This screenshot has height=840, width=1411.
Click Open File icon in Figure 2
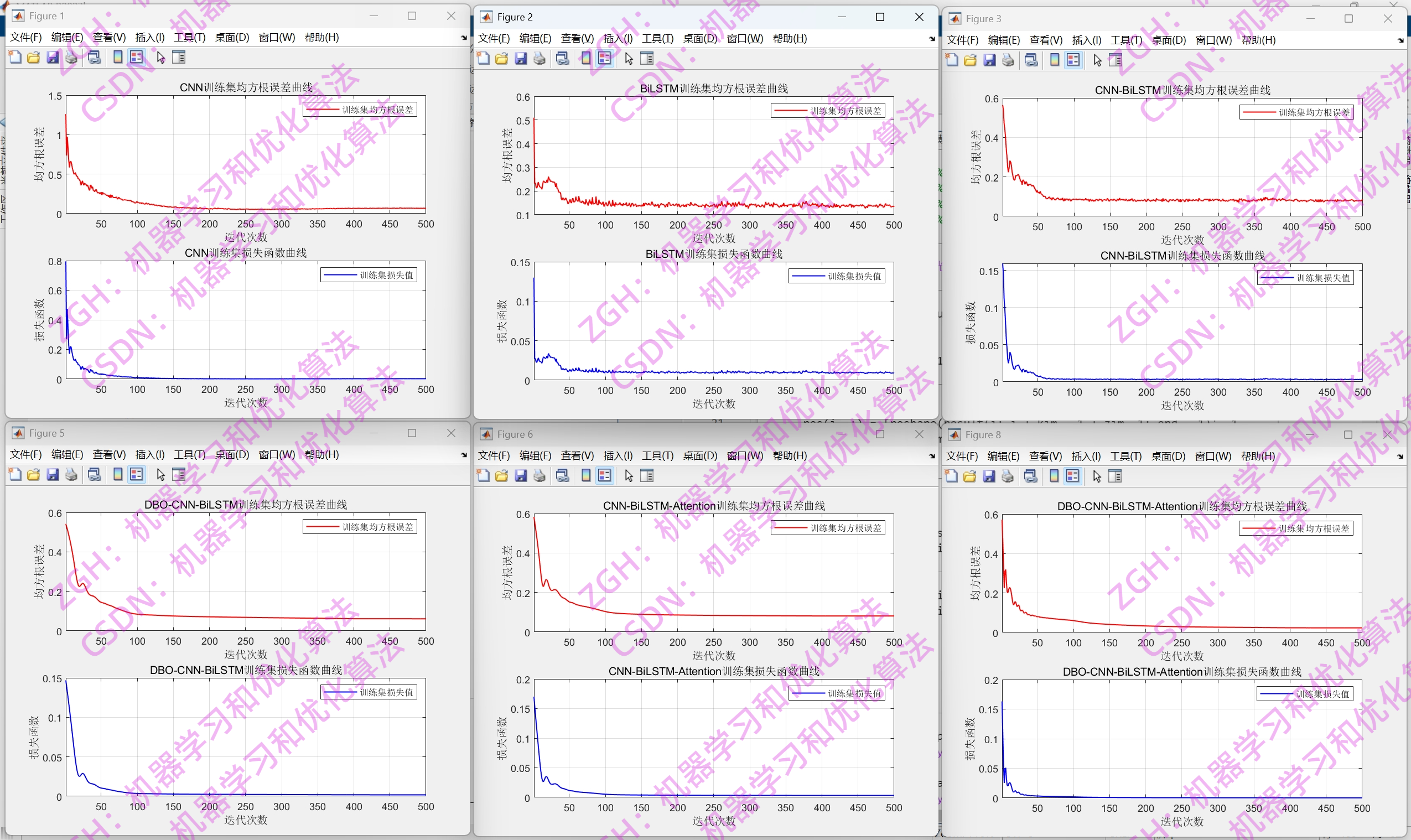pos(501,58)
